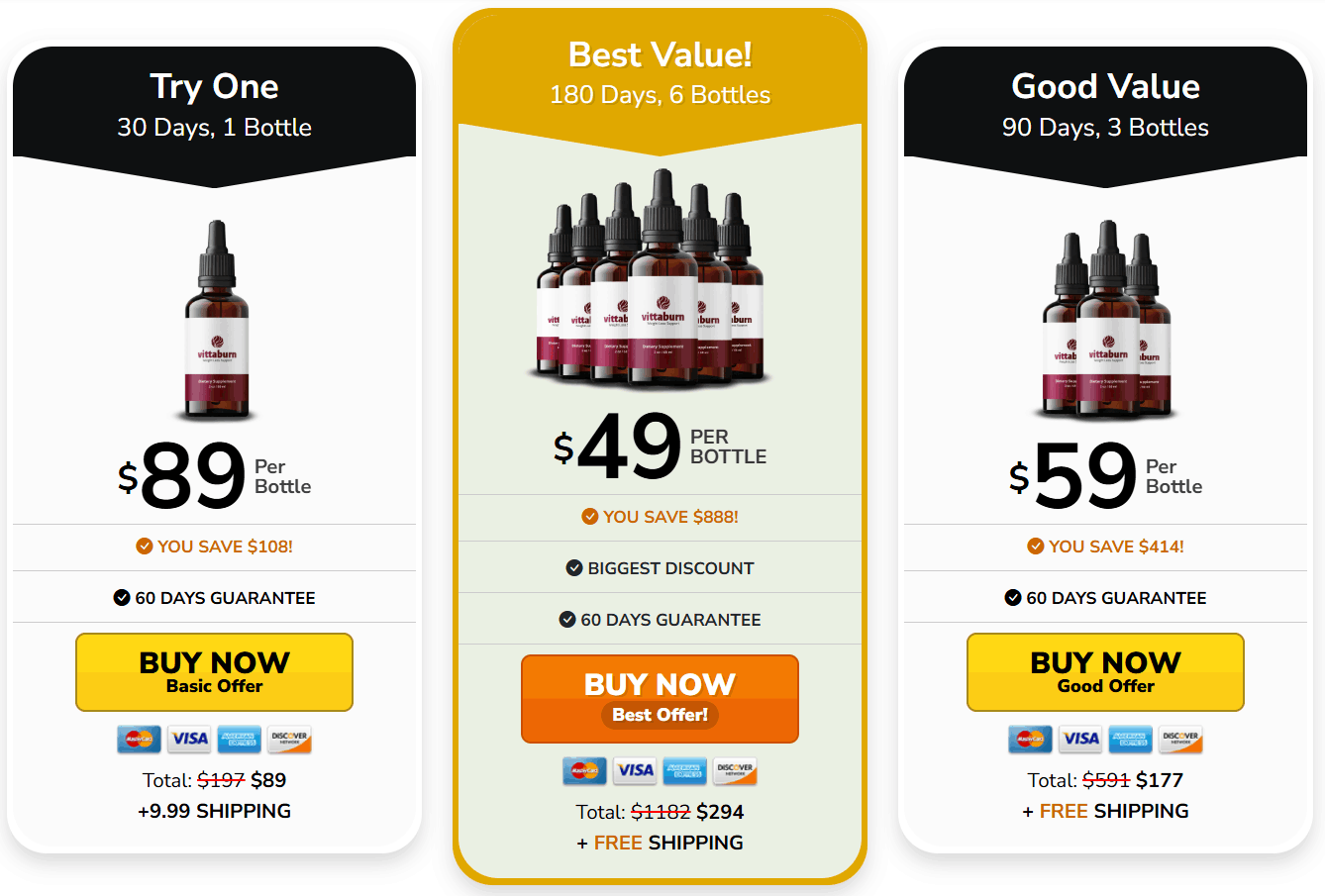Click the $49 per bottle price

[x=660, y=446]
